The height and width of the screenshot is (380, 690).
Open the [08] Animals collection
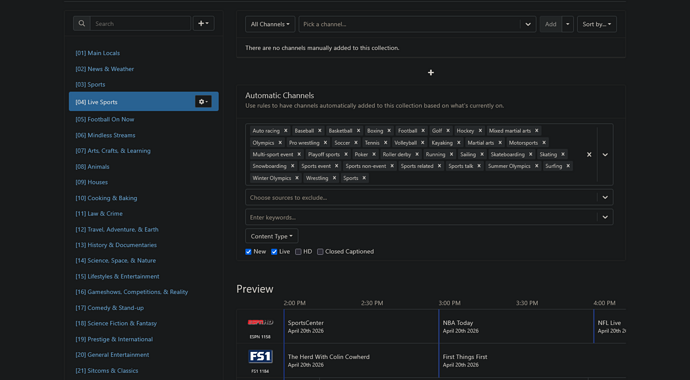tap(92, 167)
